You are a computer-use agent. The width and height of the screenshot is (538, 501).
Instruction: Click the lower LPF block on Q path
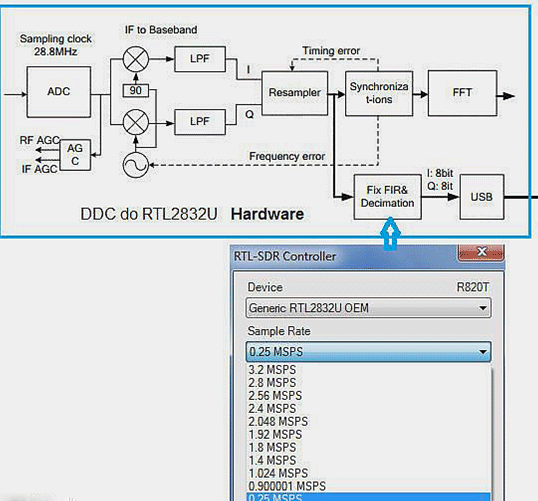pos(200,122)
